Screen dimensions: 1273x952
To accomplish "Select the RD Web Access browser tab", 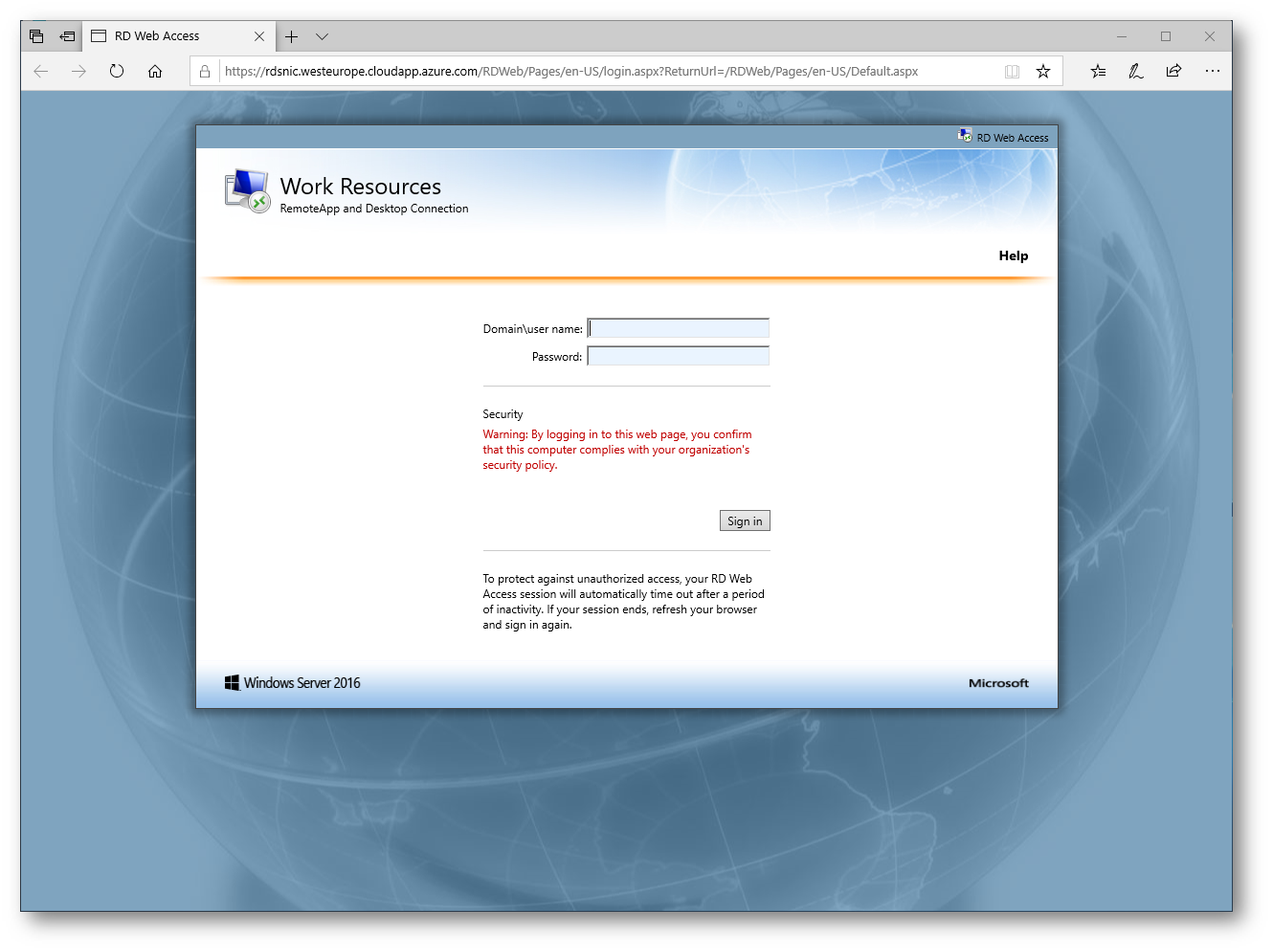I will click(x=179, y=36).
